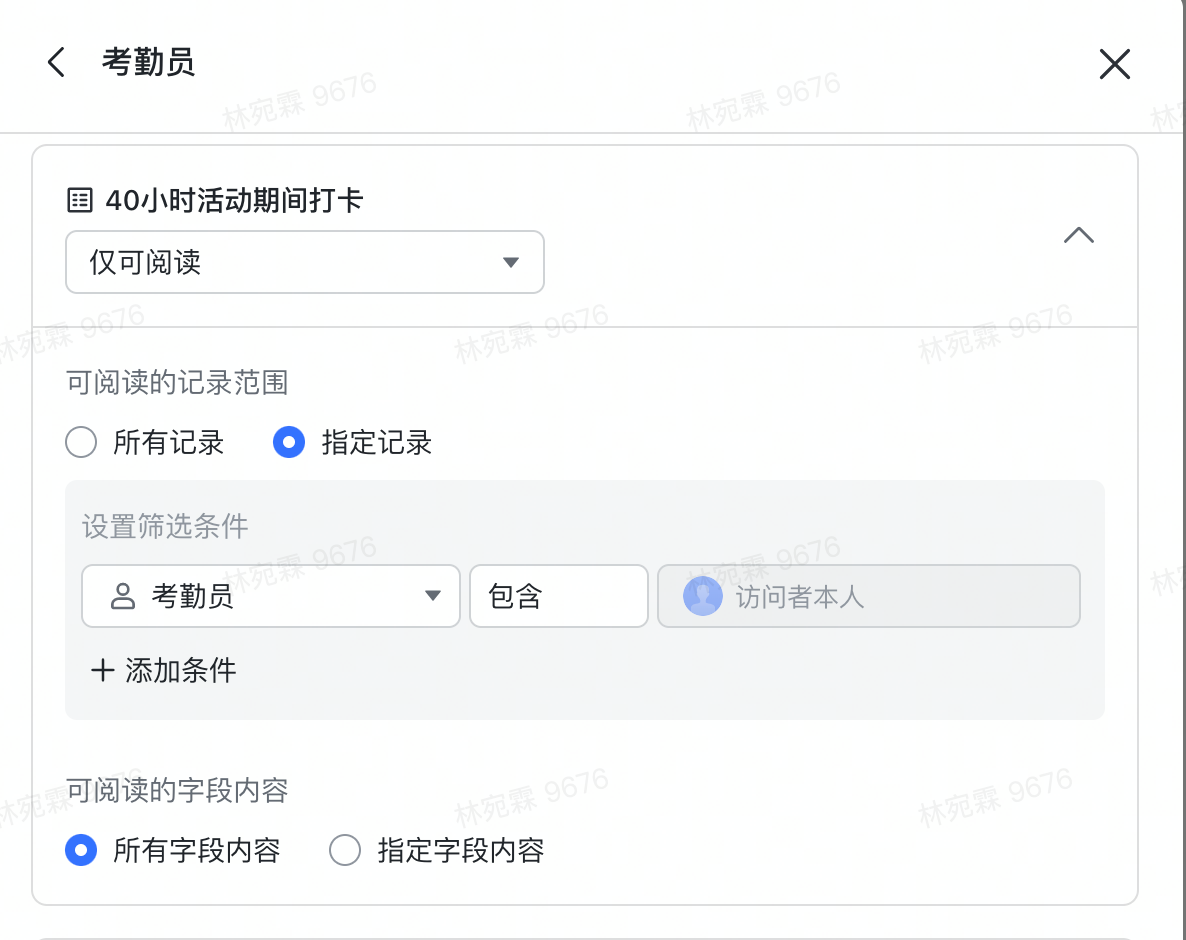1186x940 pixels.
Task: Open the 仅可阅读 permission dropdown
Action: coord(304,263)
